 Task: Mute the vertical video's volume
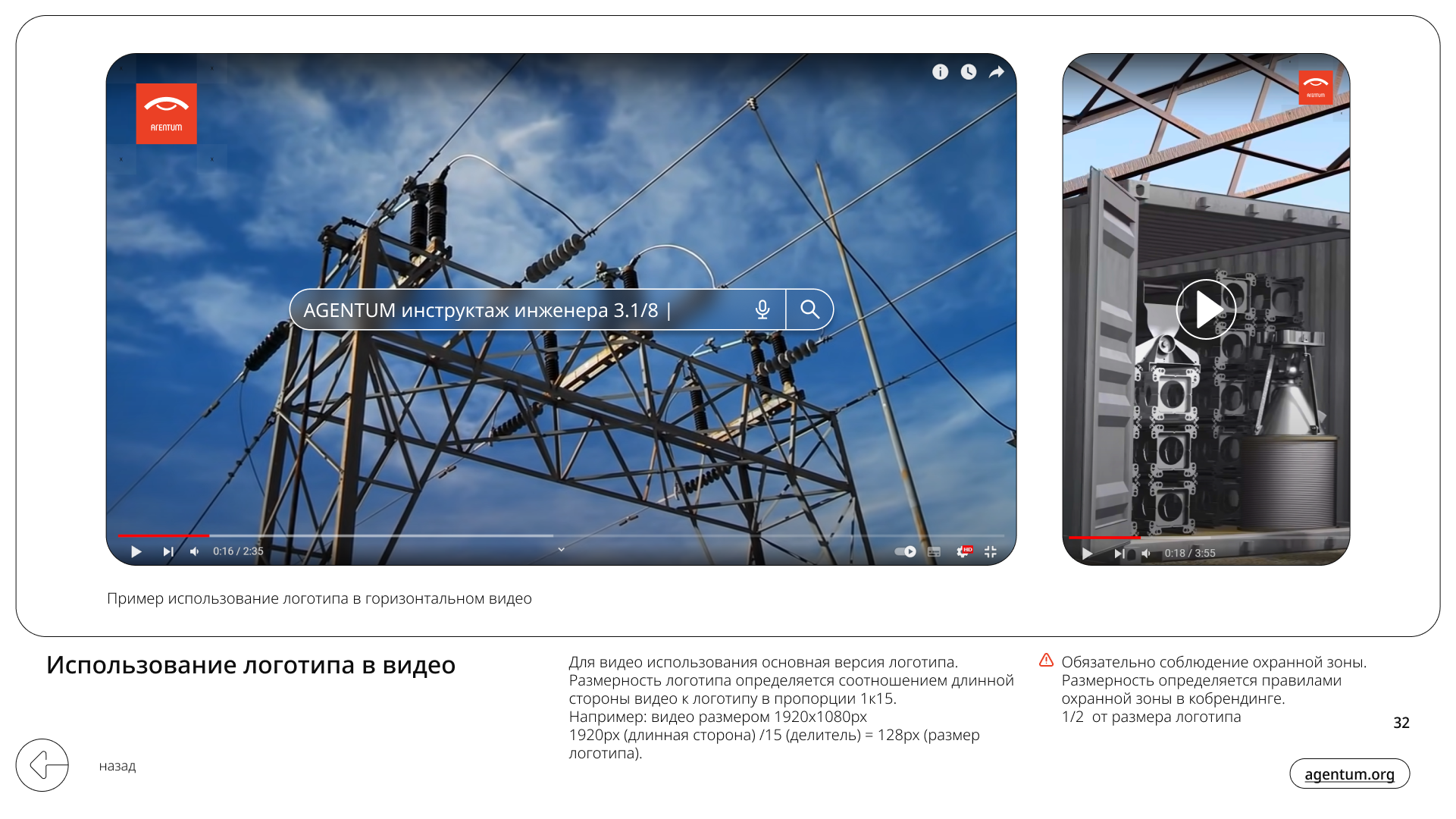point(1146,554)
